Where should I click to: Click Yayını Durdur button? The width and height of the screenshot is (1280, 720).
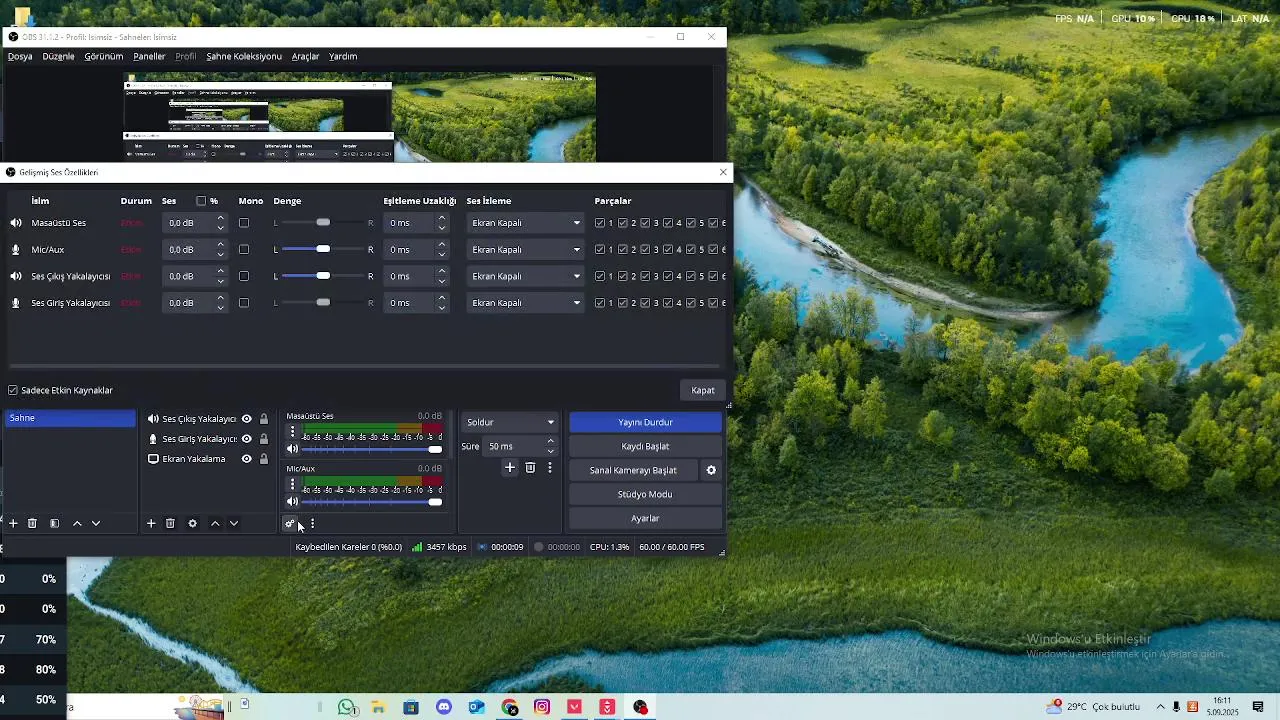point(645,422)
